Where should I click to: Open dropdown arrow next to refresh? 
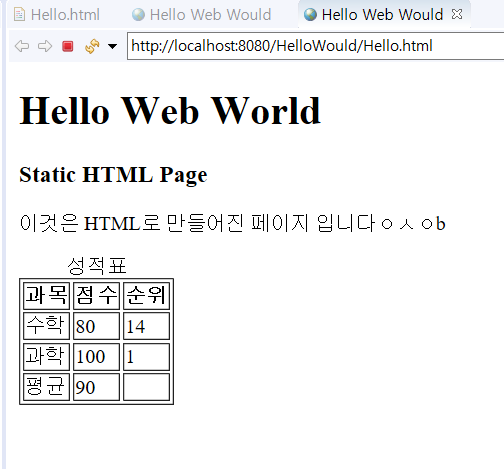point(113,46)
